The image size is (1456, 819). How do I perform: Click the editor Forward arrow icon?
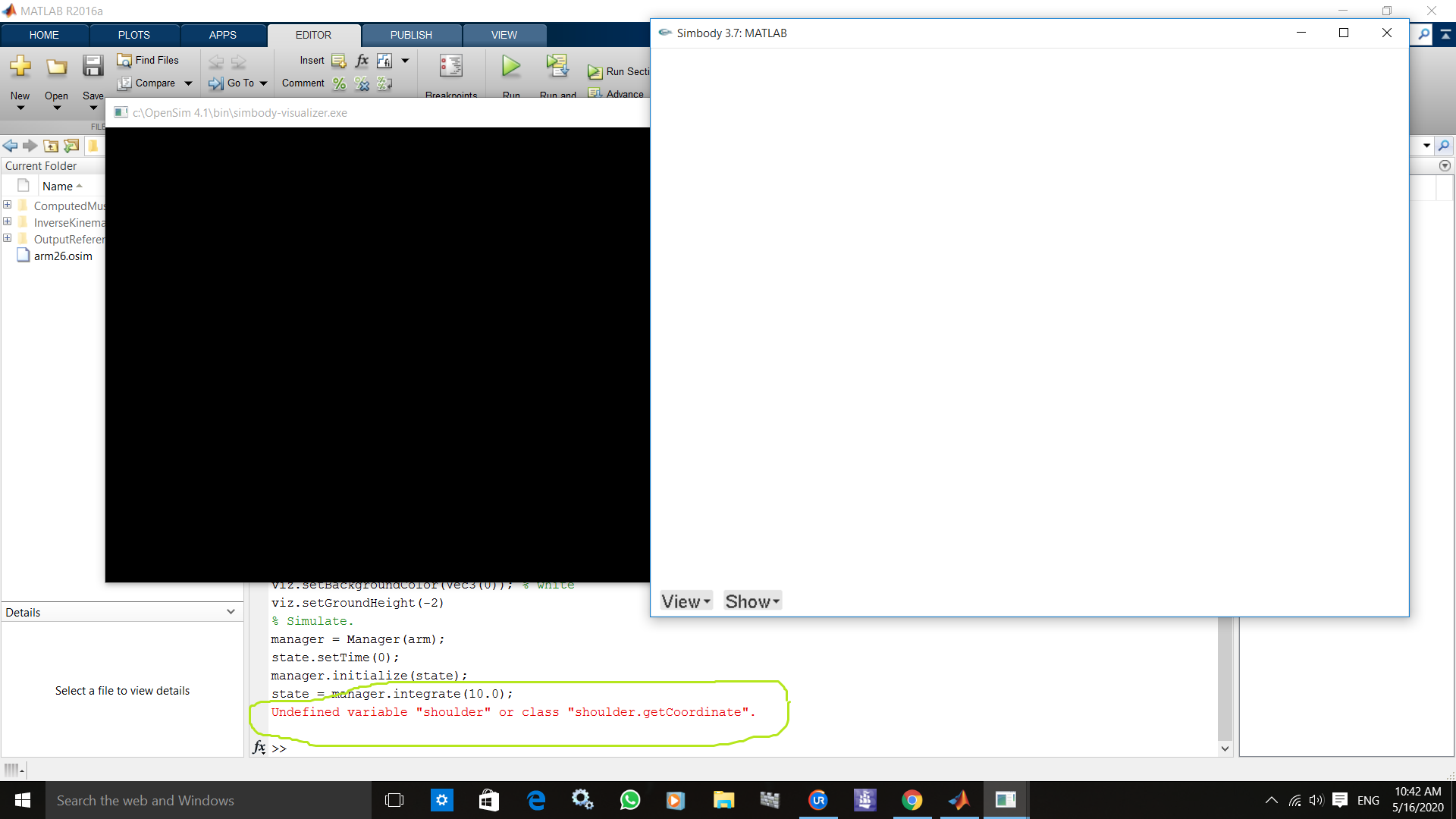[239, 61]
